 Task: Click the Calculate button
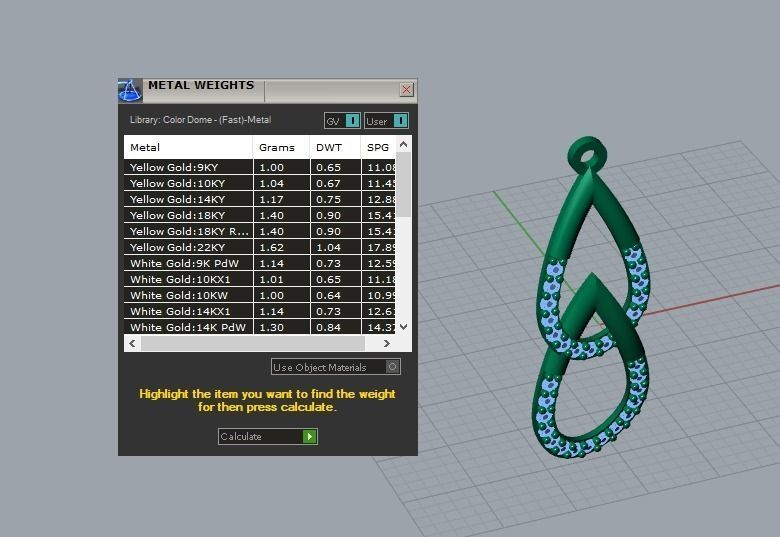click(268, 437)
